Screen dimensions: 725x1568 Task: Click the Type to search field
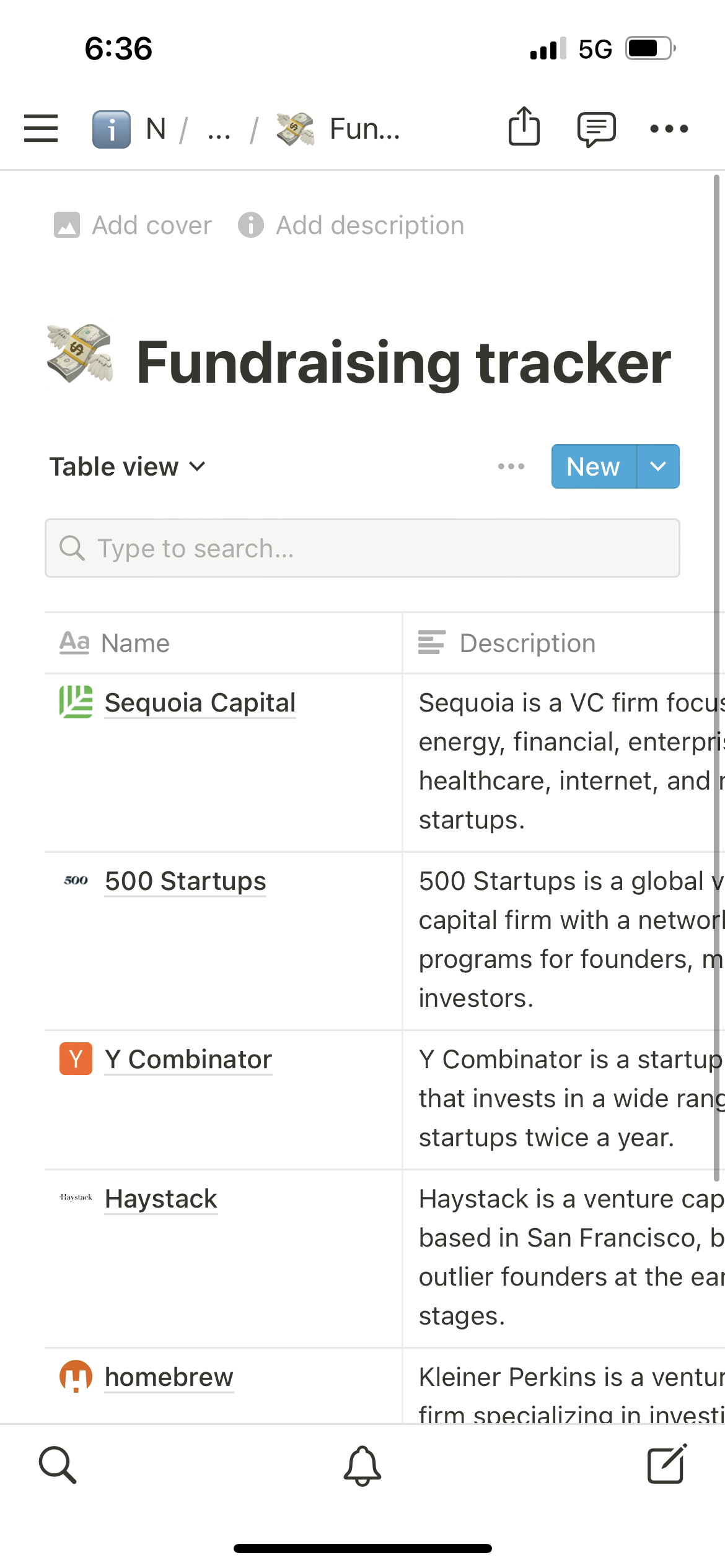tap(362, 548)
